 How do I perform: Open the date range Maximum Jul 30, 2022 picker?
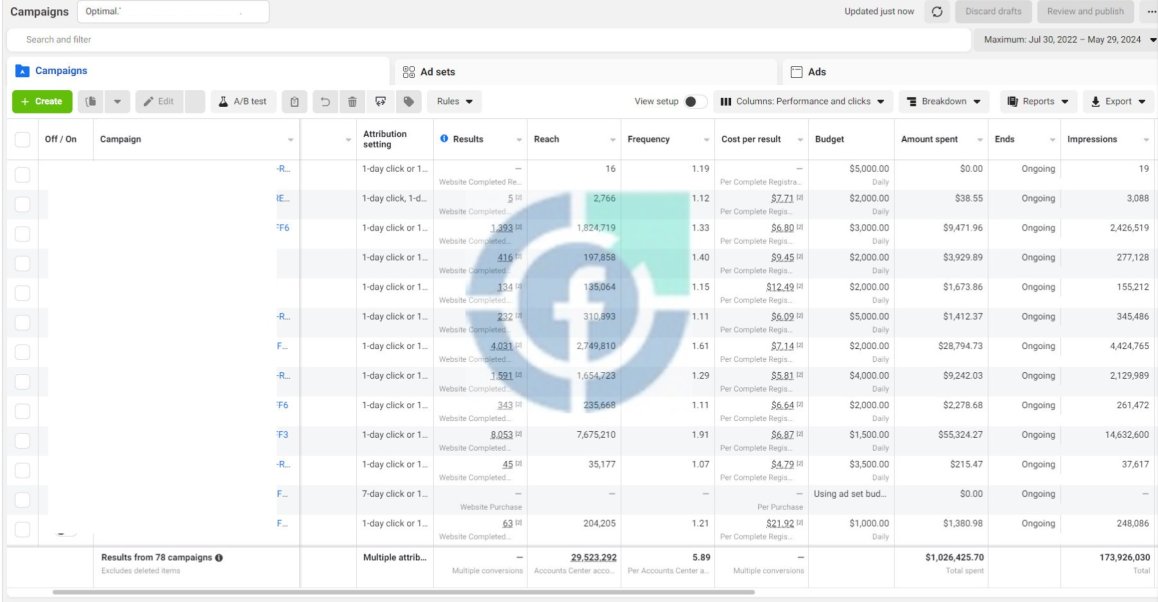(1066, 40)
